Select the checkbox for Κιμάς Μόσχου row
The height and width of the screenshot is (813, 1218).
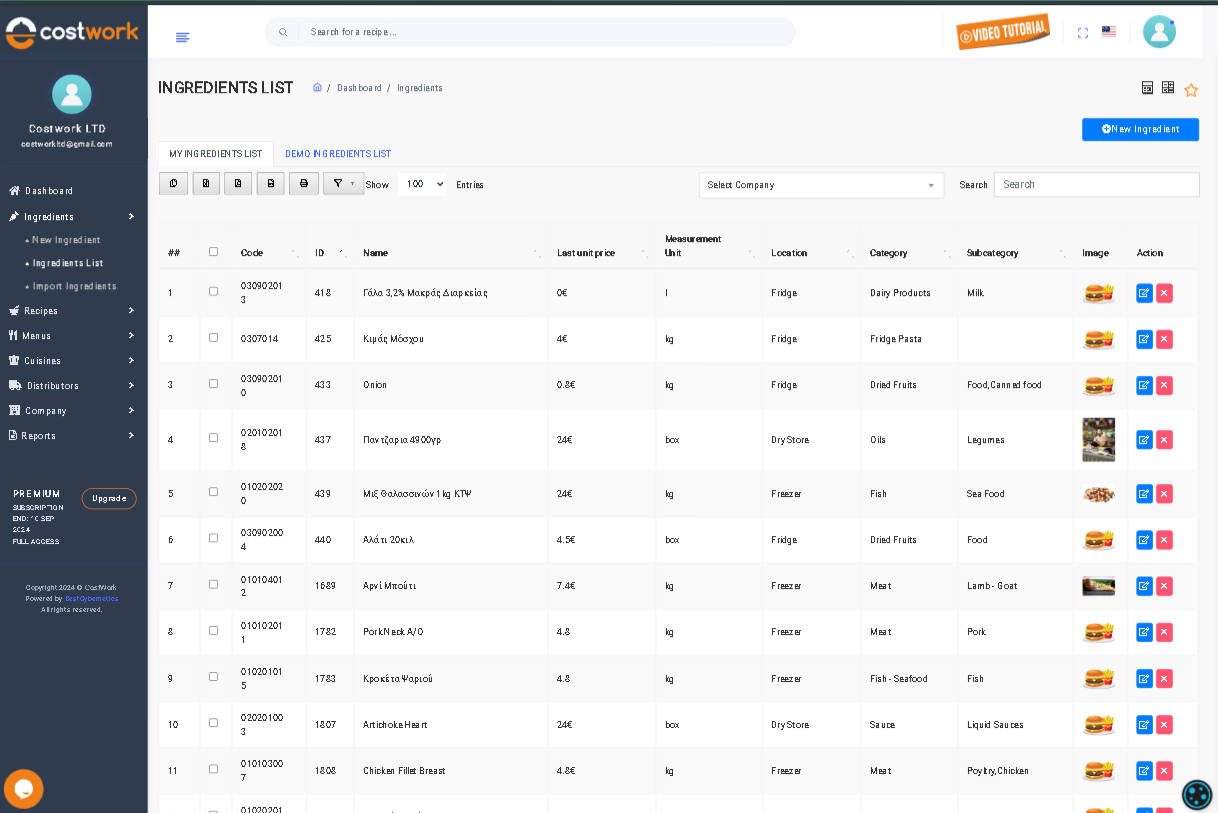(x=213, y=338)
